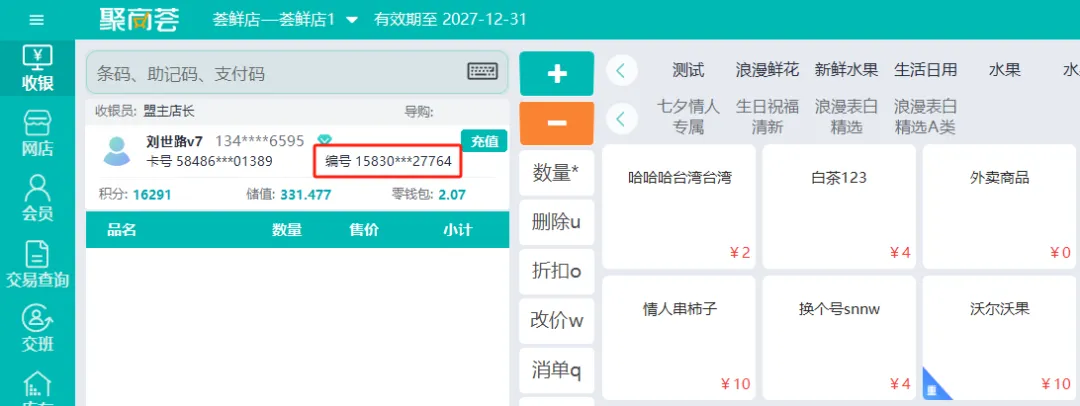Image resolution: width=1080 pixels, height=406 pixels.
Task: Click the 数量* function button
Action: (557, 174)
